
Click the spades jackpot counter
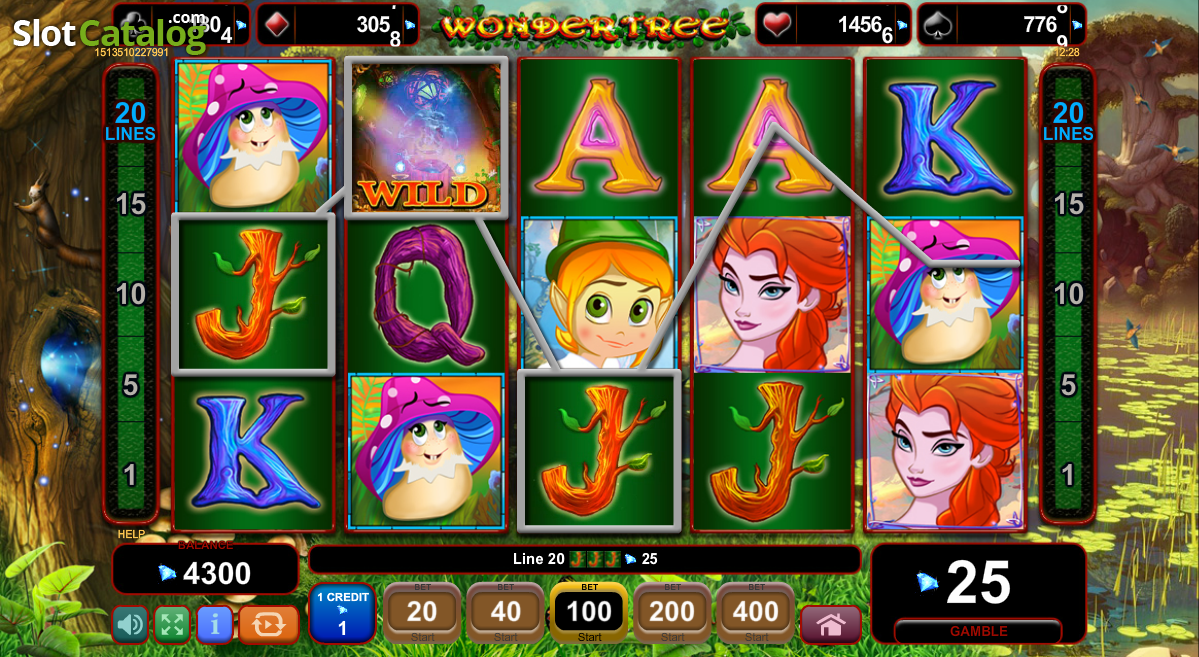(x=1002, y=24)
